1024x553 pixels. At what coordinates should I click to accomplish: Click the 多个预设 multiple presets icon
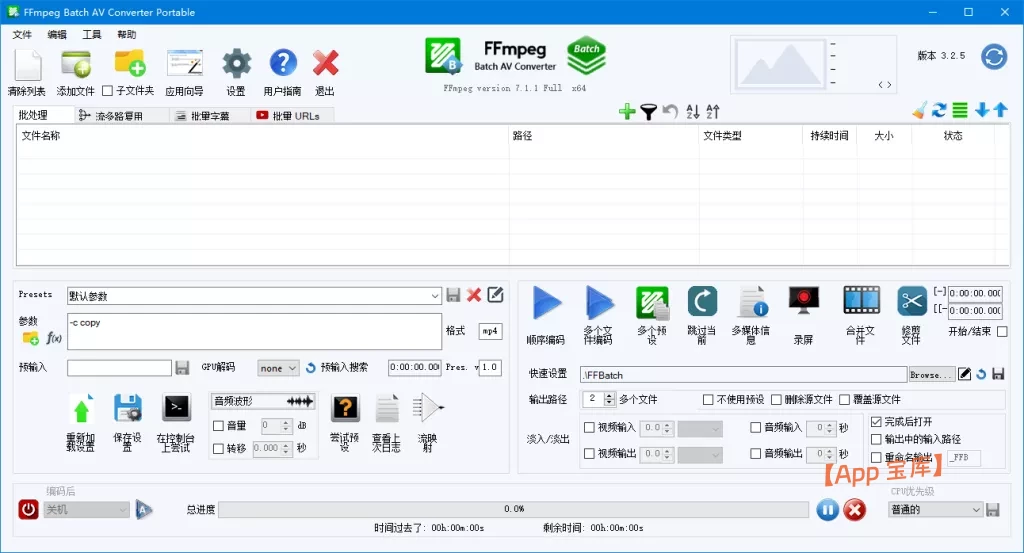click(652, 303)
